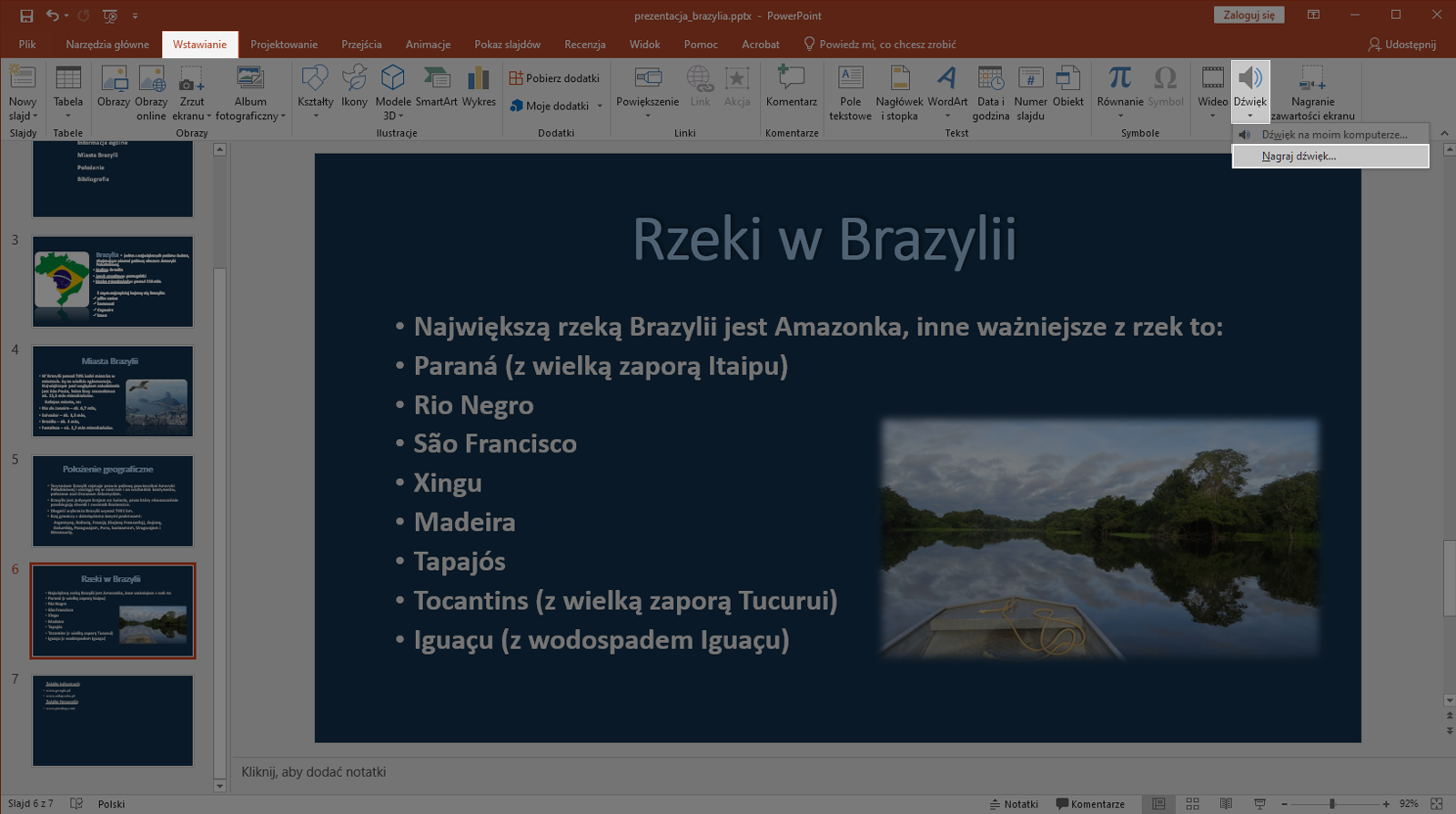
Task: Insert Numer slajdu
Action: click(x=1031, y=94)
